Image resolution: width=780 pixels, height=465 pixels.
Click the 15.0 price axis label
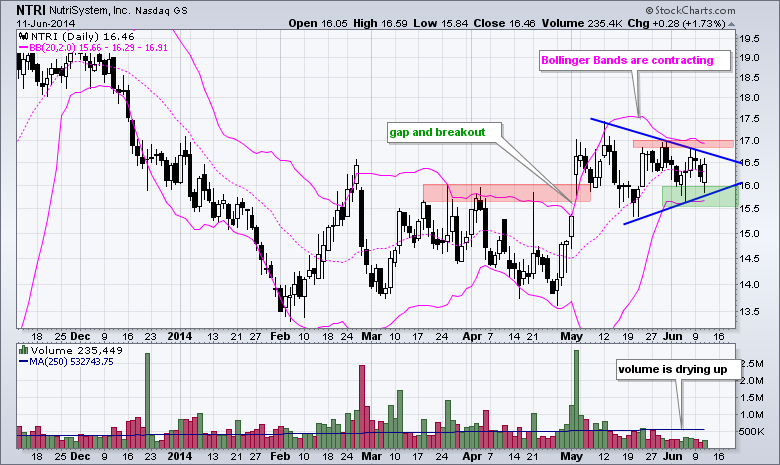(x=749, y=233)
